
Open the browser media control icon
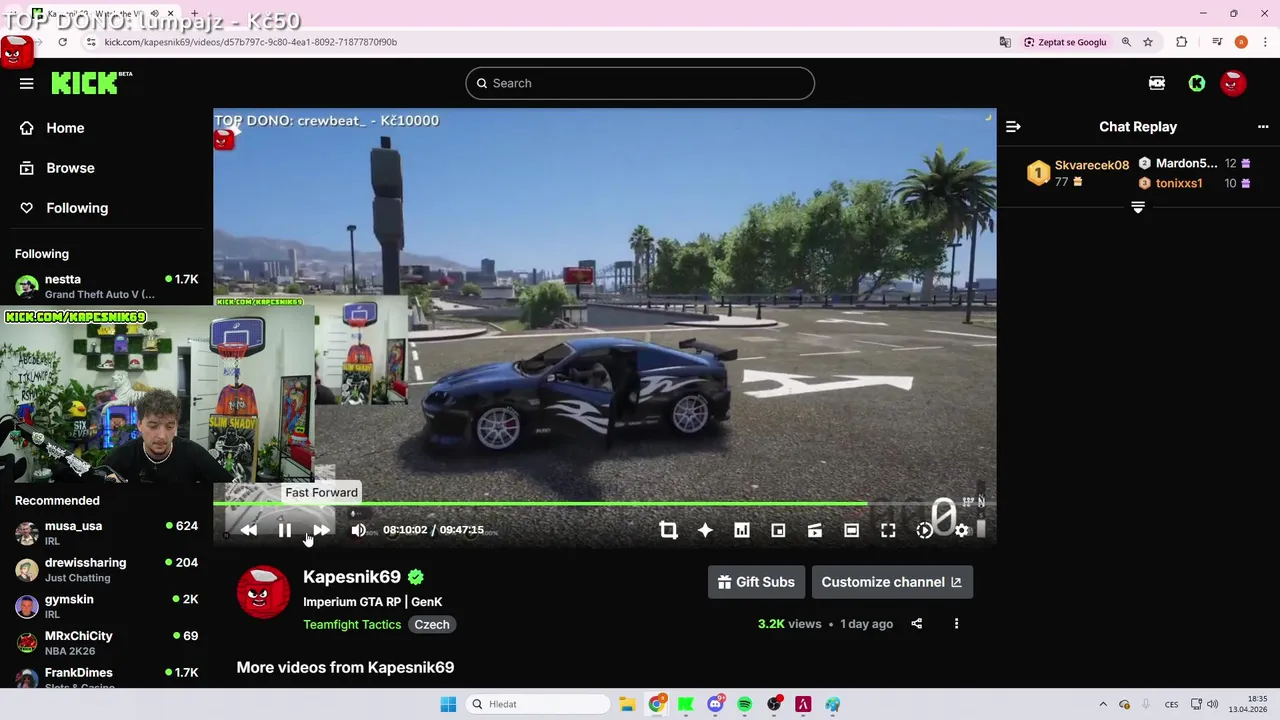(x=1217, y=42)
